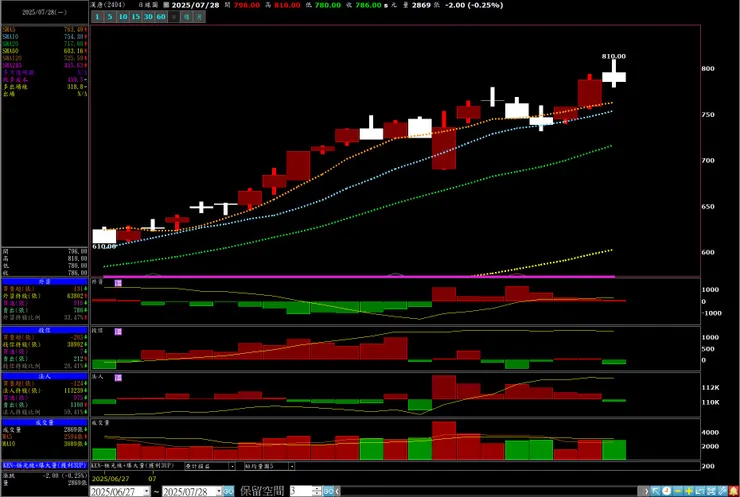Select the 5-minute timeframe button
The image size is (740, 497).
pos(110,17)
